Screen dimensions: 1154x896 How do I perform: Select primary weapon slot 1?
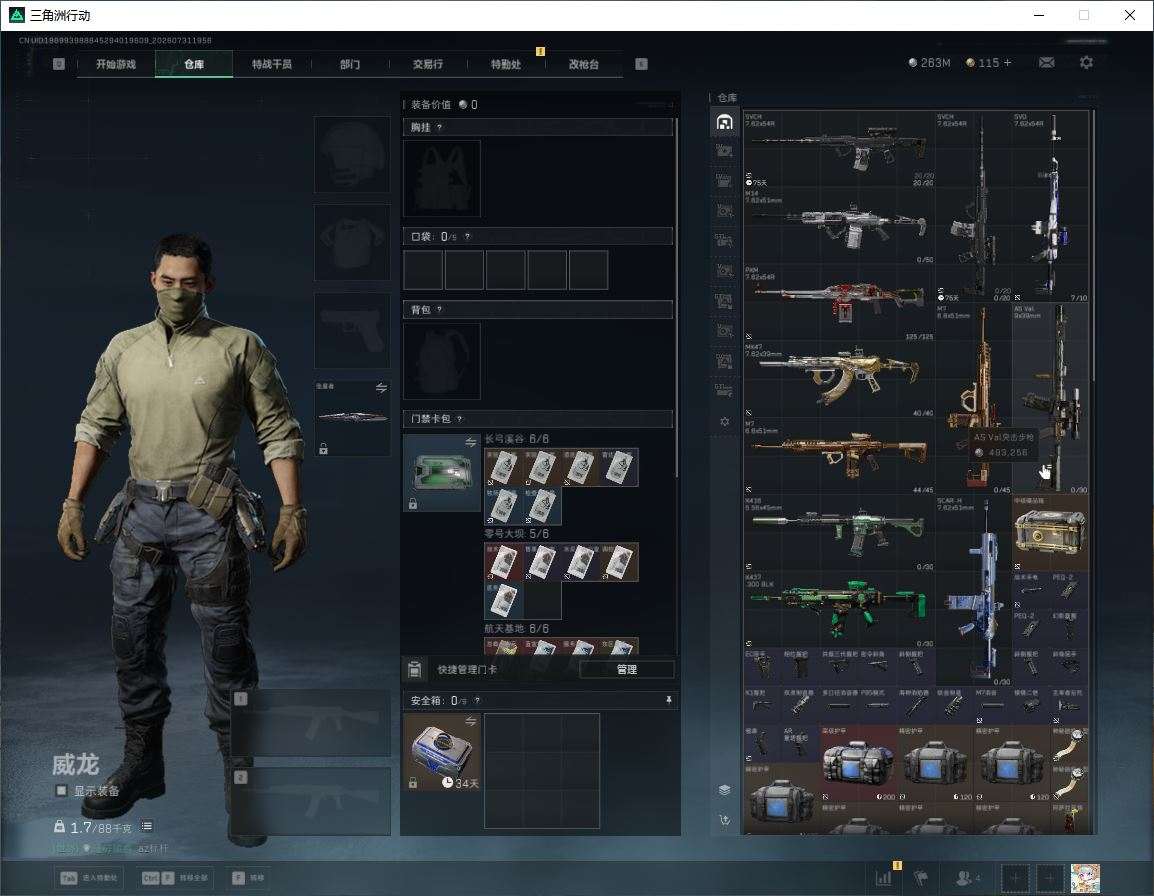311,722
